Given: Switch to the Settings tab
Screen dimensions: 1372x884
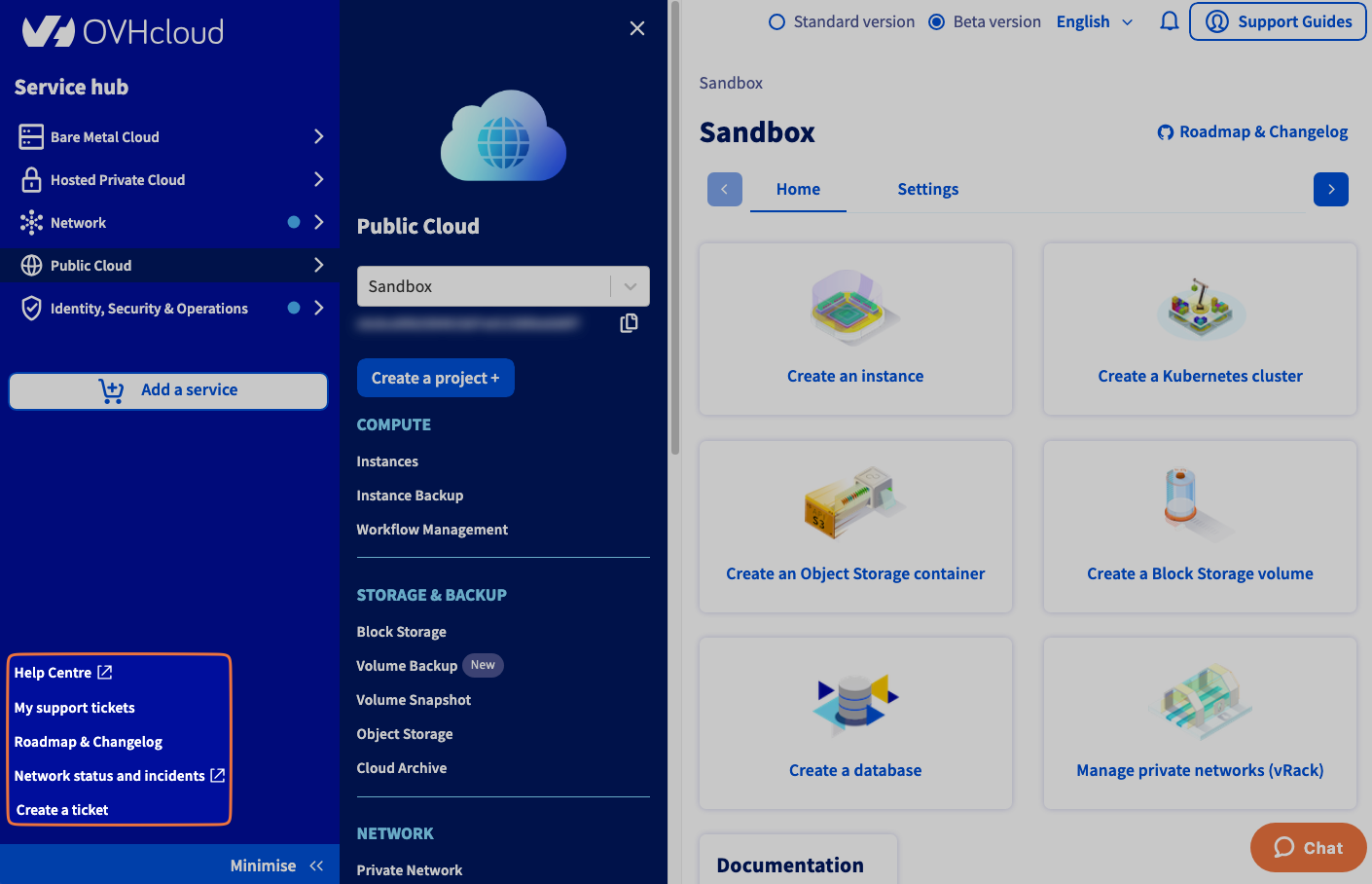Looking at the screenshot, I should point(927,189).
